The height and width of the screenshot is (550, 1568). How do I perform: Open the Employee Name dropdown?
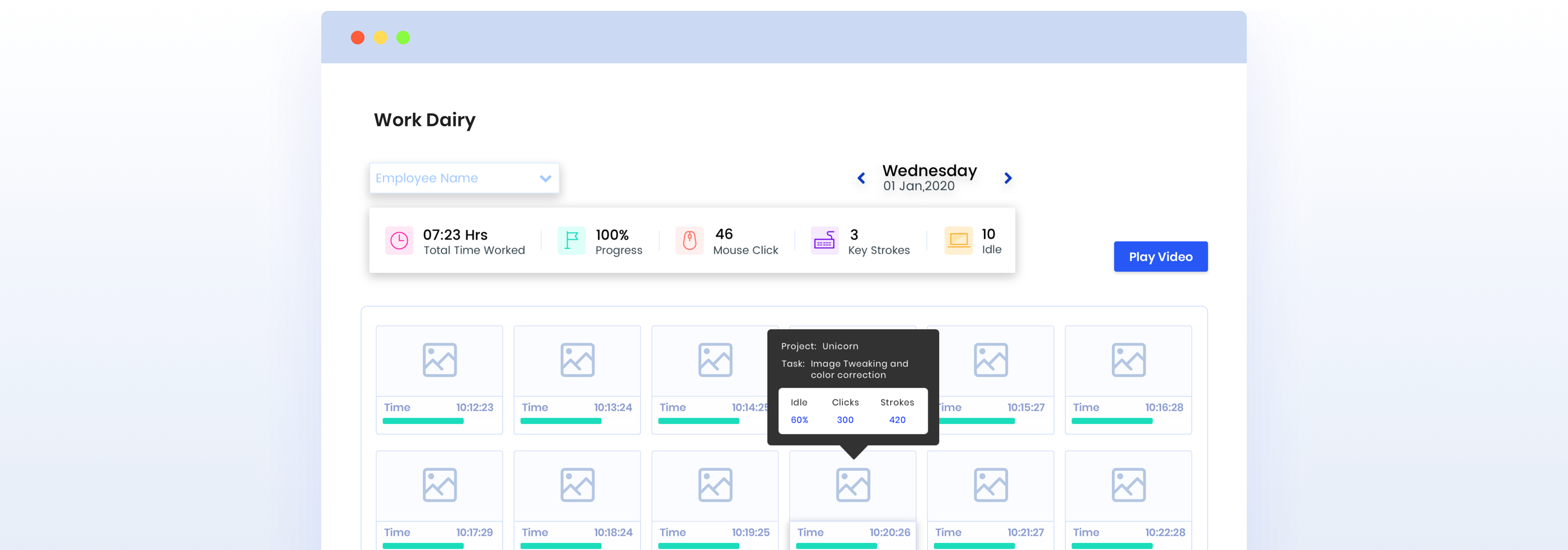point(464,178)
